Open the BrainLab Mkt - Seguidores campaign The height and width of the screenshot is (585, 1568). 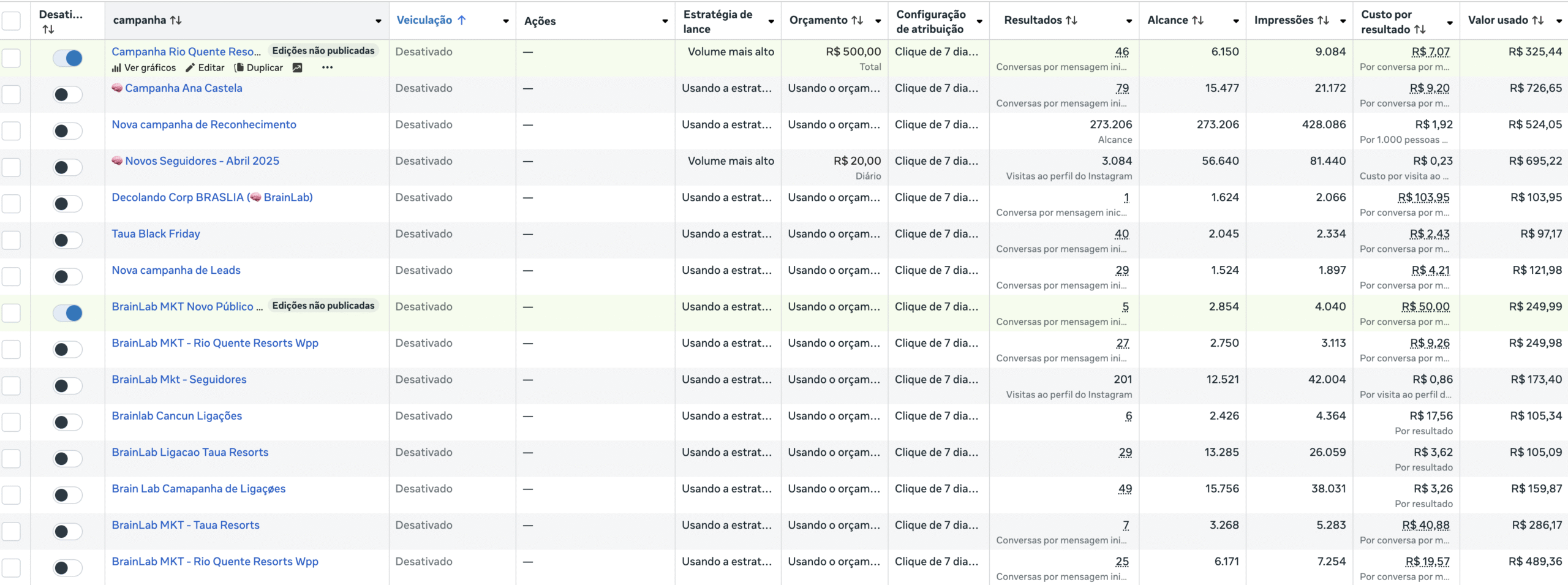coord(179,379)
